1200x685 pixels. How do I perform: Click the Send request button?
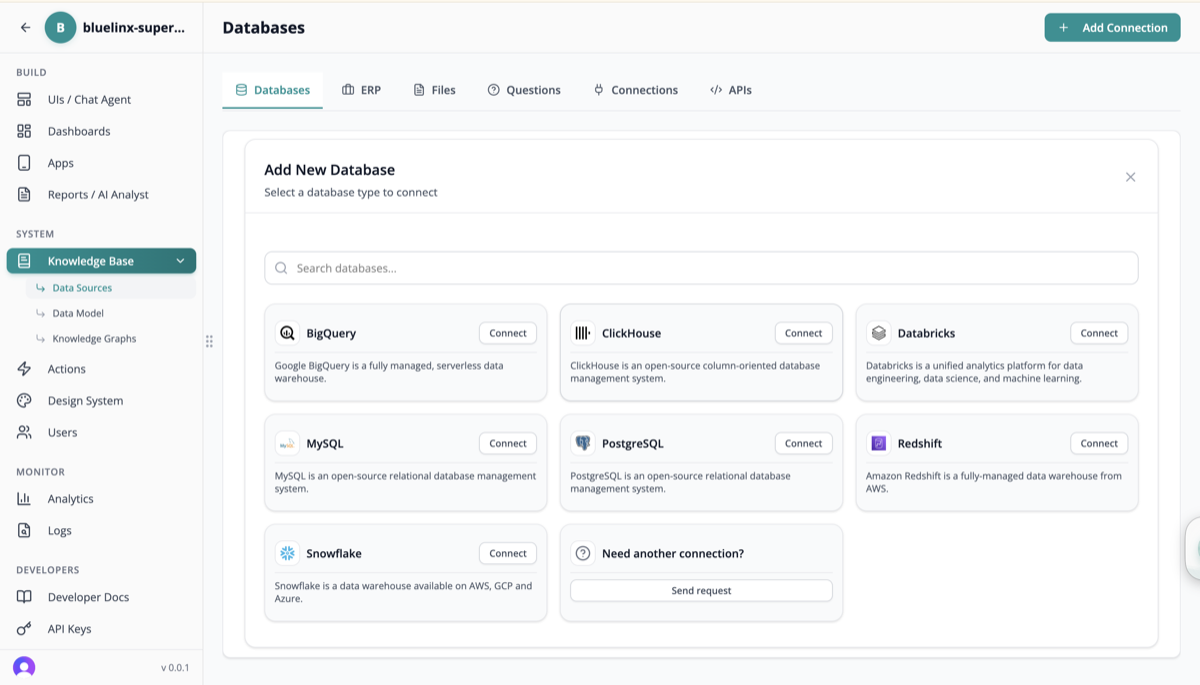[701, 591]
